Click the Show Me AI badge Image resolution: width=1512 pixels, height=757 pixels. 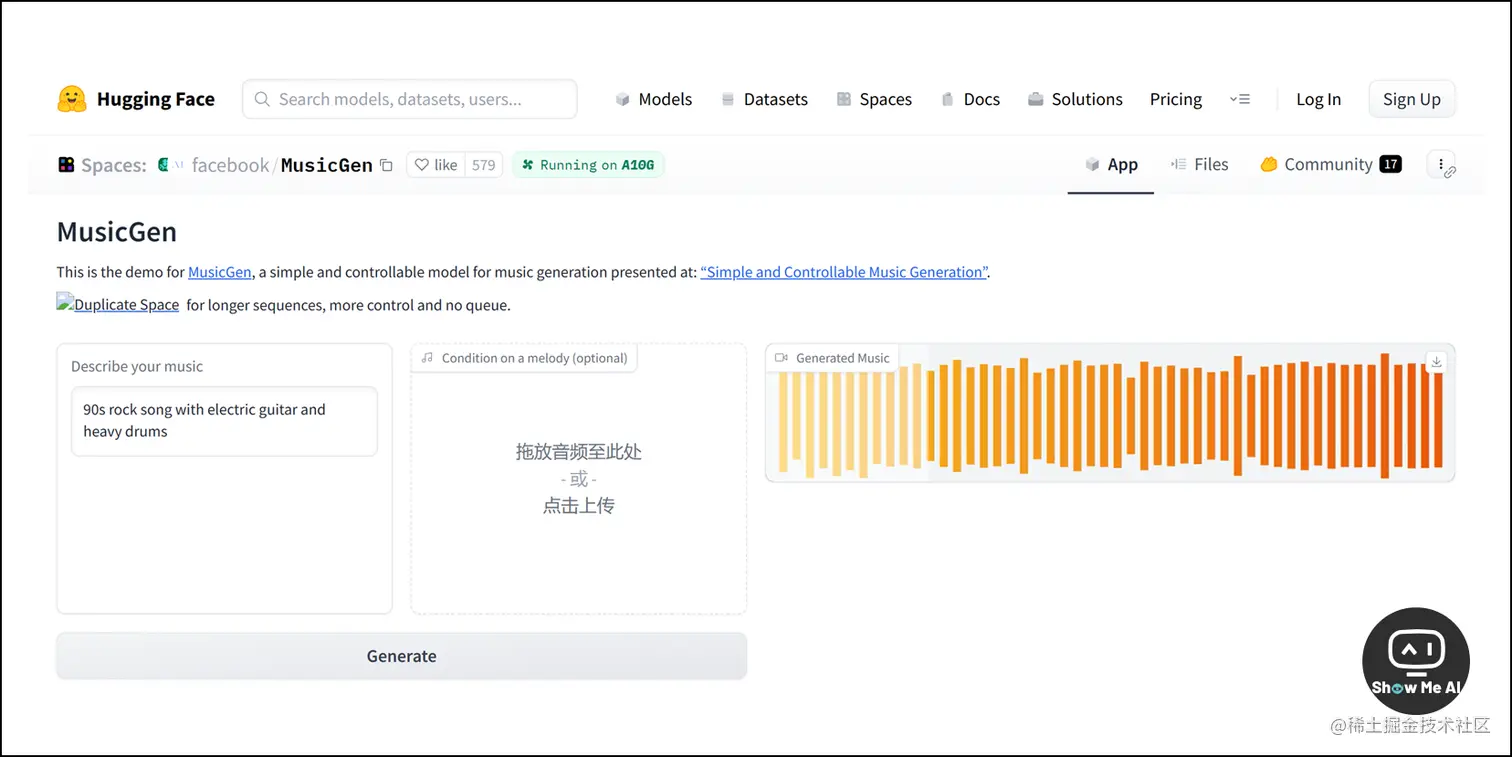(x=1416, y=661)
